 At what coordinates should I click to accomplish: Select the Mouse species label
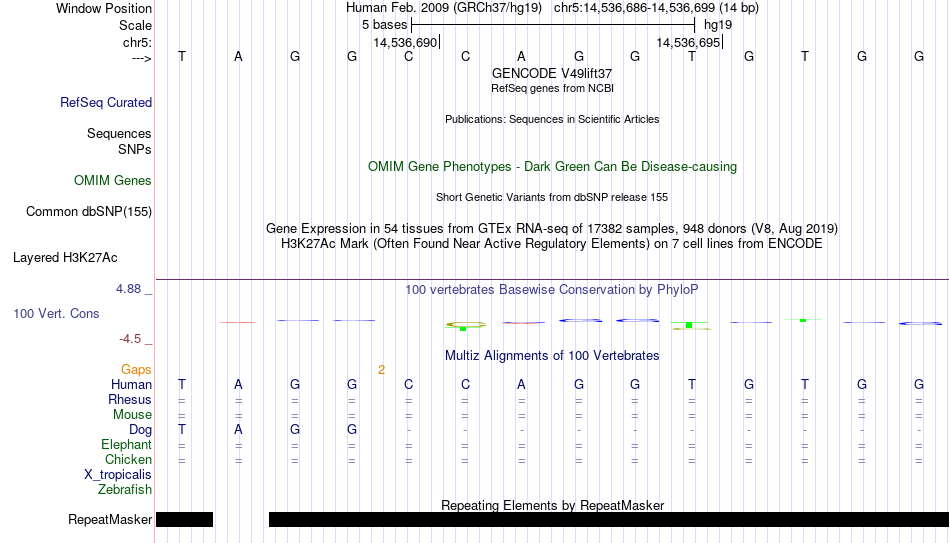point(132,415)
